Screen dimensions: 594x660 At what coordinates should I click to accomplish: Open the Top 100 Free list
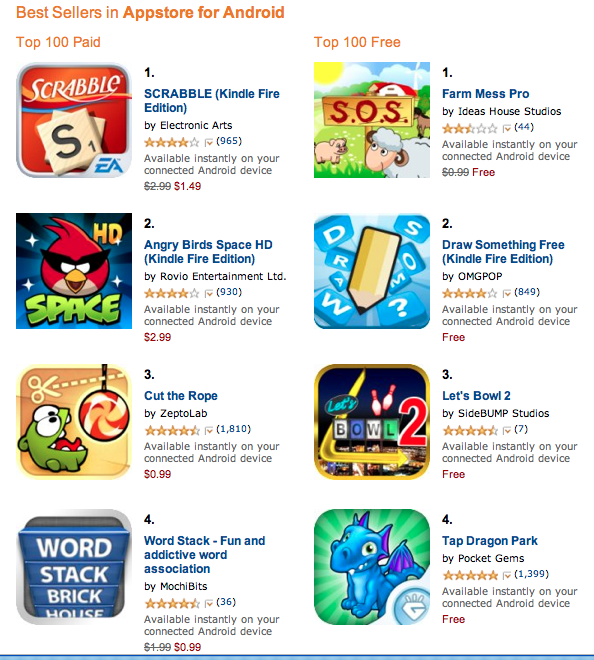pyautogui.click(x=357, y=42)
